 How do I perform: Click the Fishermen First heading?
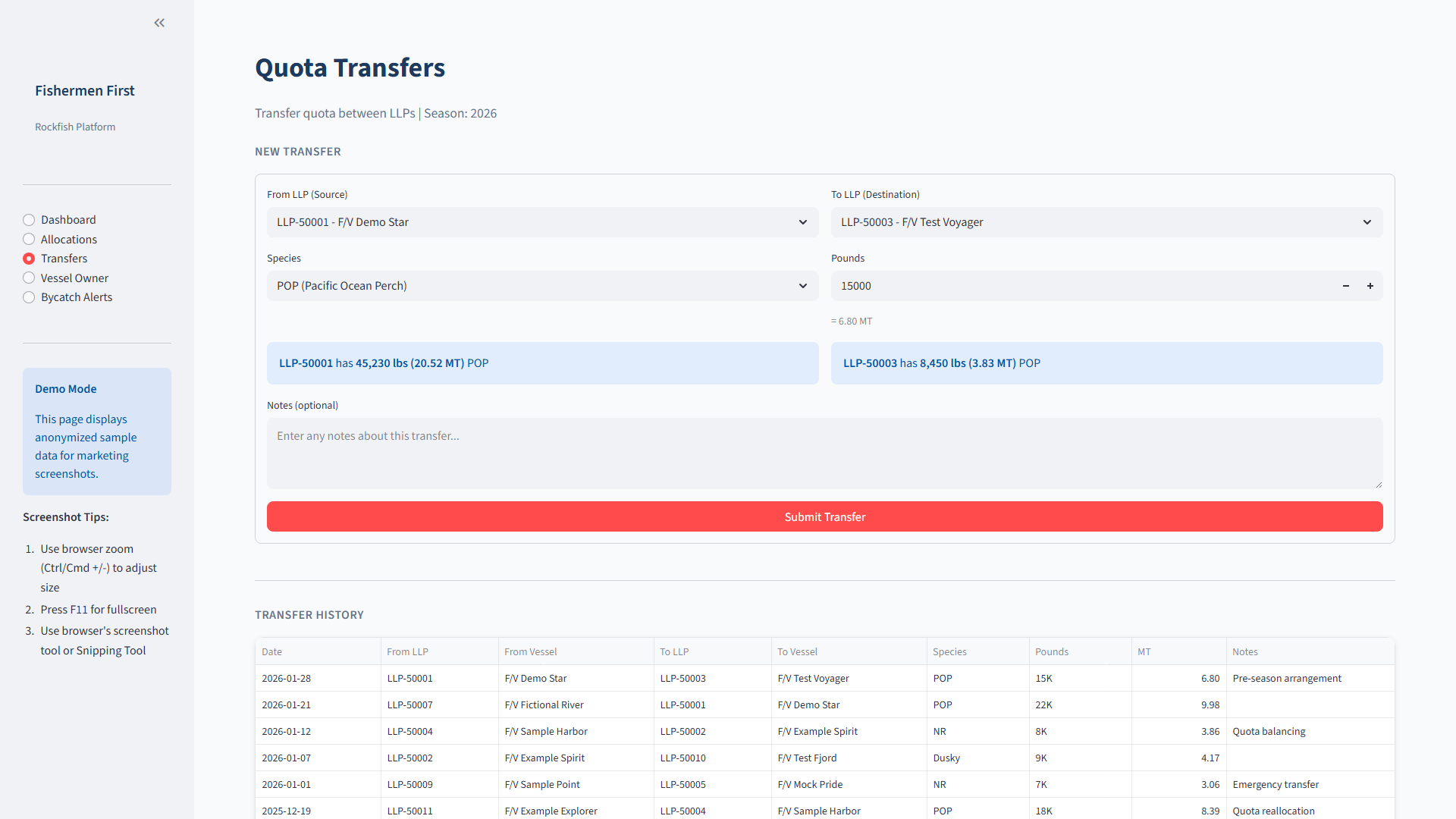point(84,90)
